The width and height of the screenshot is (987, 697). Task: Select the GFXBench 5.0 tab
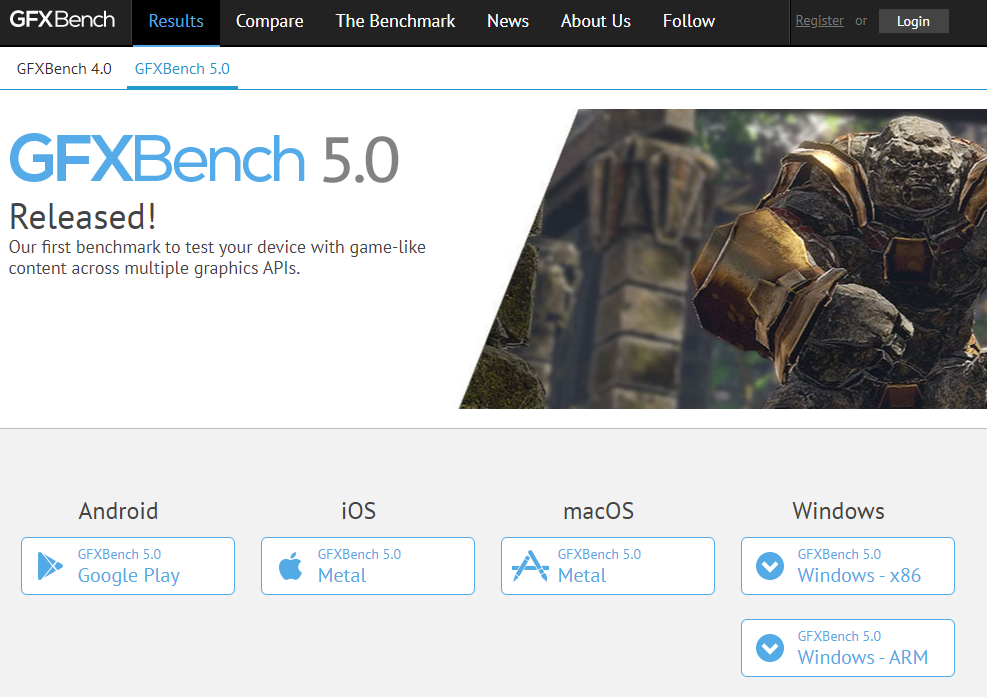pyautogui.click(x=183, y=69)
